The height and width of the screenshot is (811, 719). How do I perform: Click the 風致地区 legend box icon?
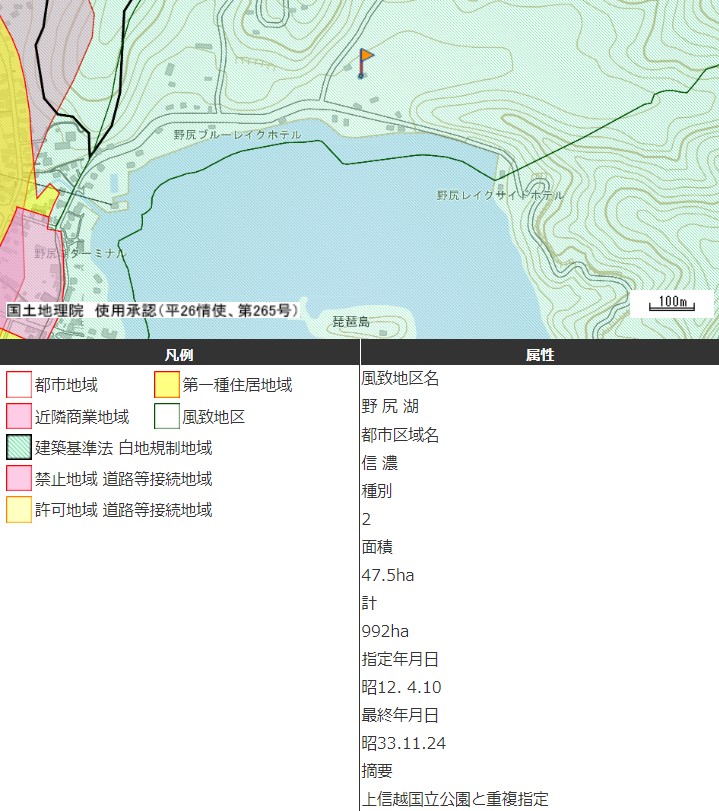coord(167,416)
